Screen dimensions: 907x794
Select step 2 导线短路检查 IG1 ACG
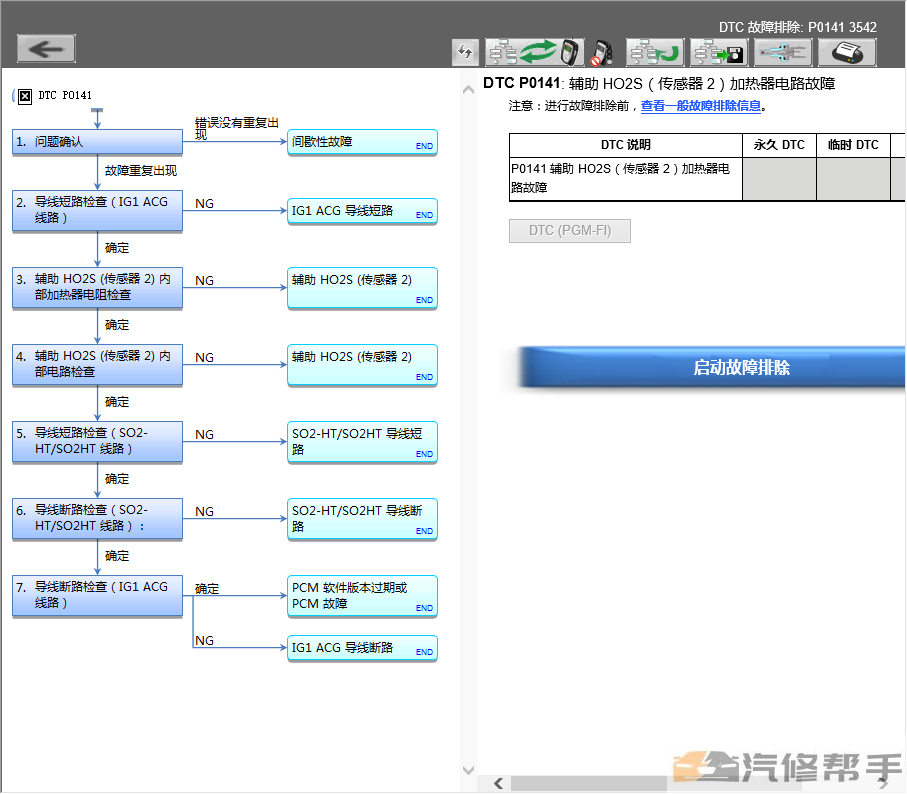(x=97, y=210)
